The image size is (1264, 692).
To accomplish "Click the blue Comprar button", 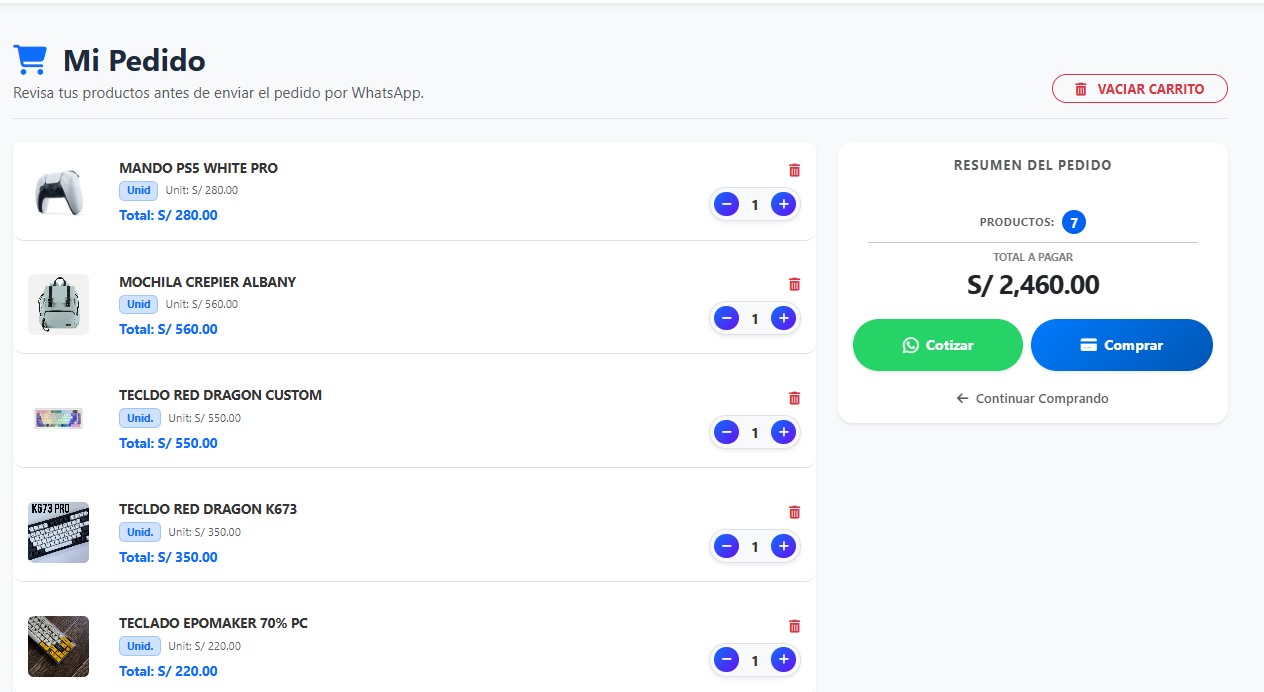I will (x=1121, y=345).
